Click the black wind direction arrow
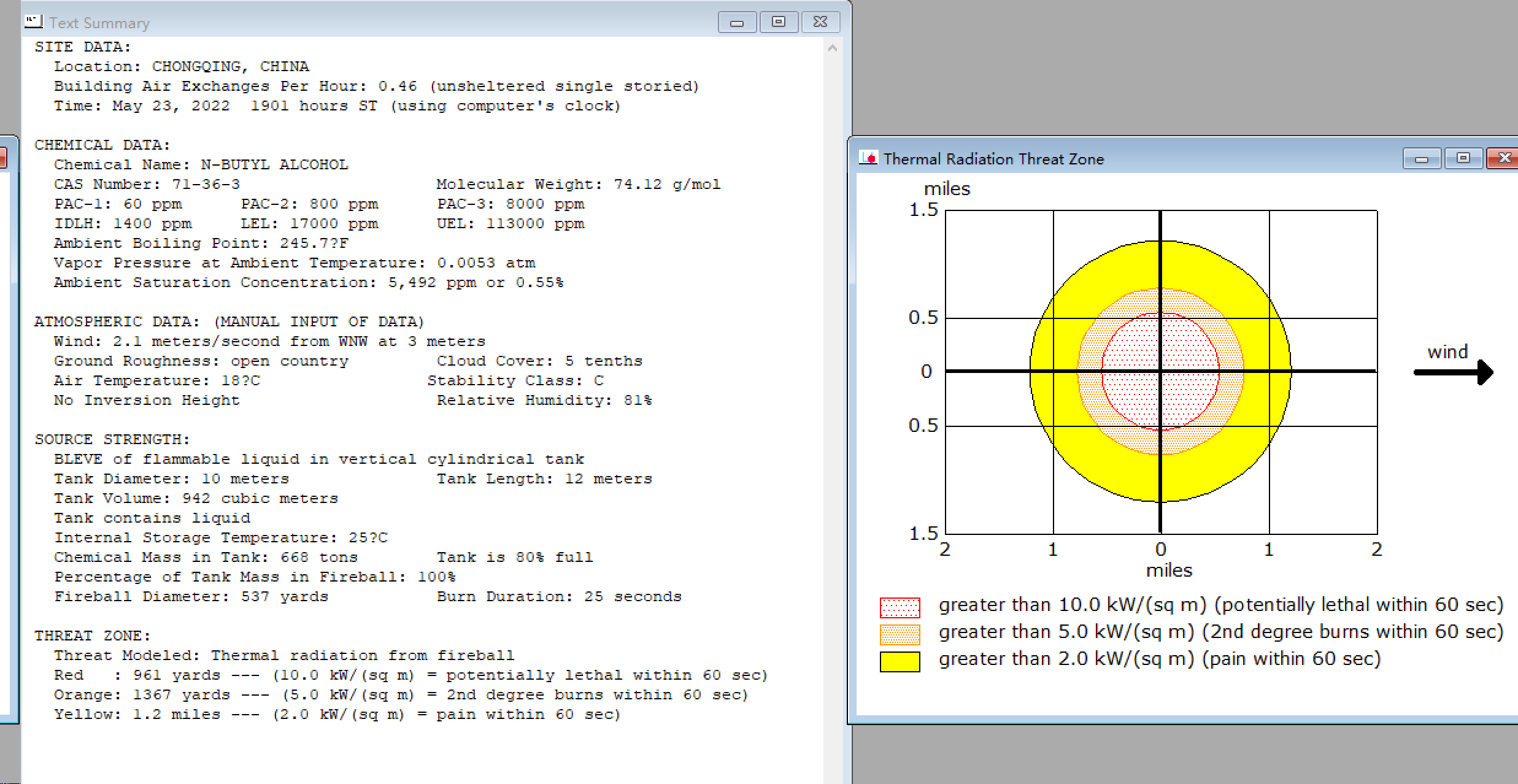The image size is (1518, 784). pyautogui.click(x=1452, y=372)
